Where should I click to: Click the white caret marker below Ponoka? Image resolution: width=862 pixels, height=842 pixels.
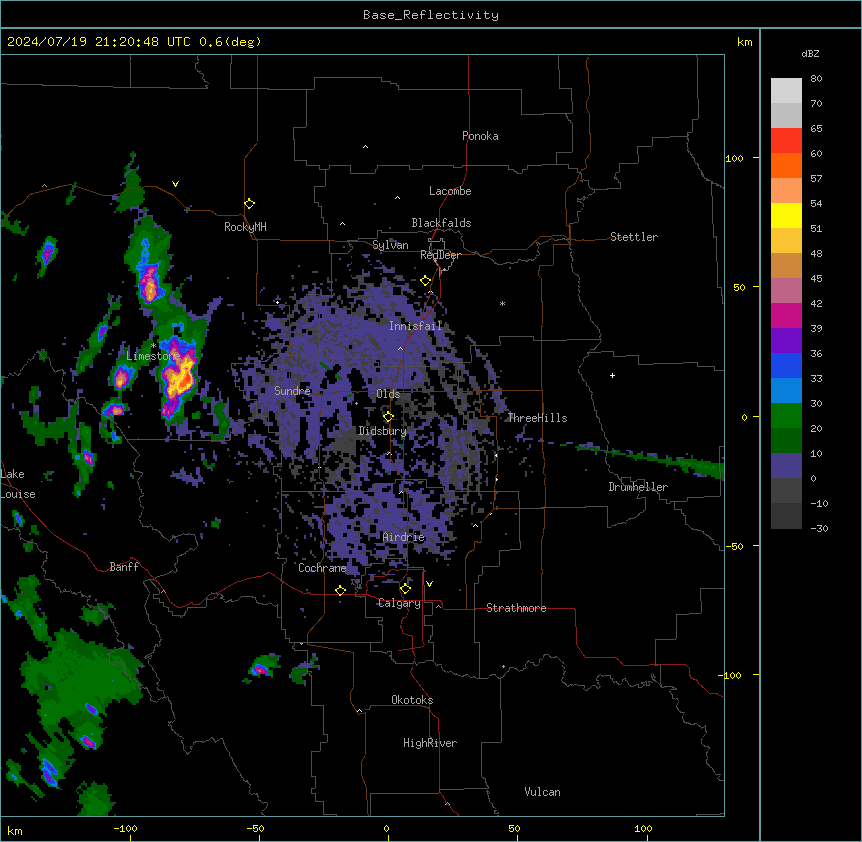pyautogui.click(x=365, y=147)
